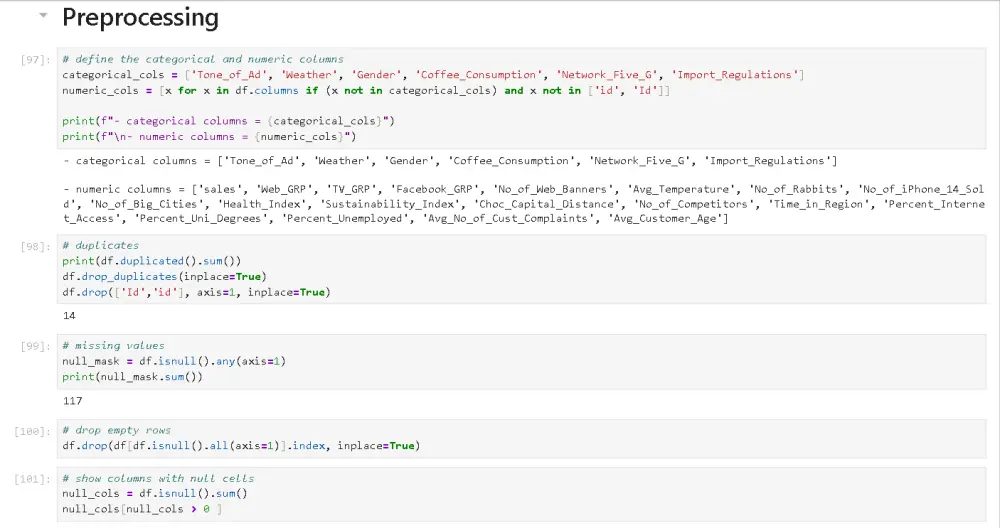Click the categorical_cols assignment code line

click(432, 75)
